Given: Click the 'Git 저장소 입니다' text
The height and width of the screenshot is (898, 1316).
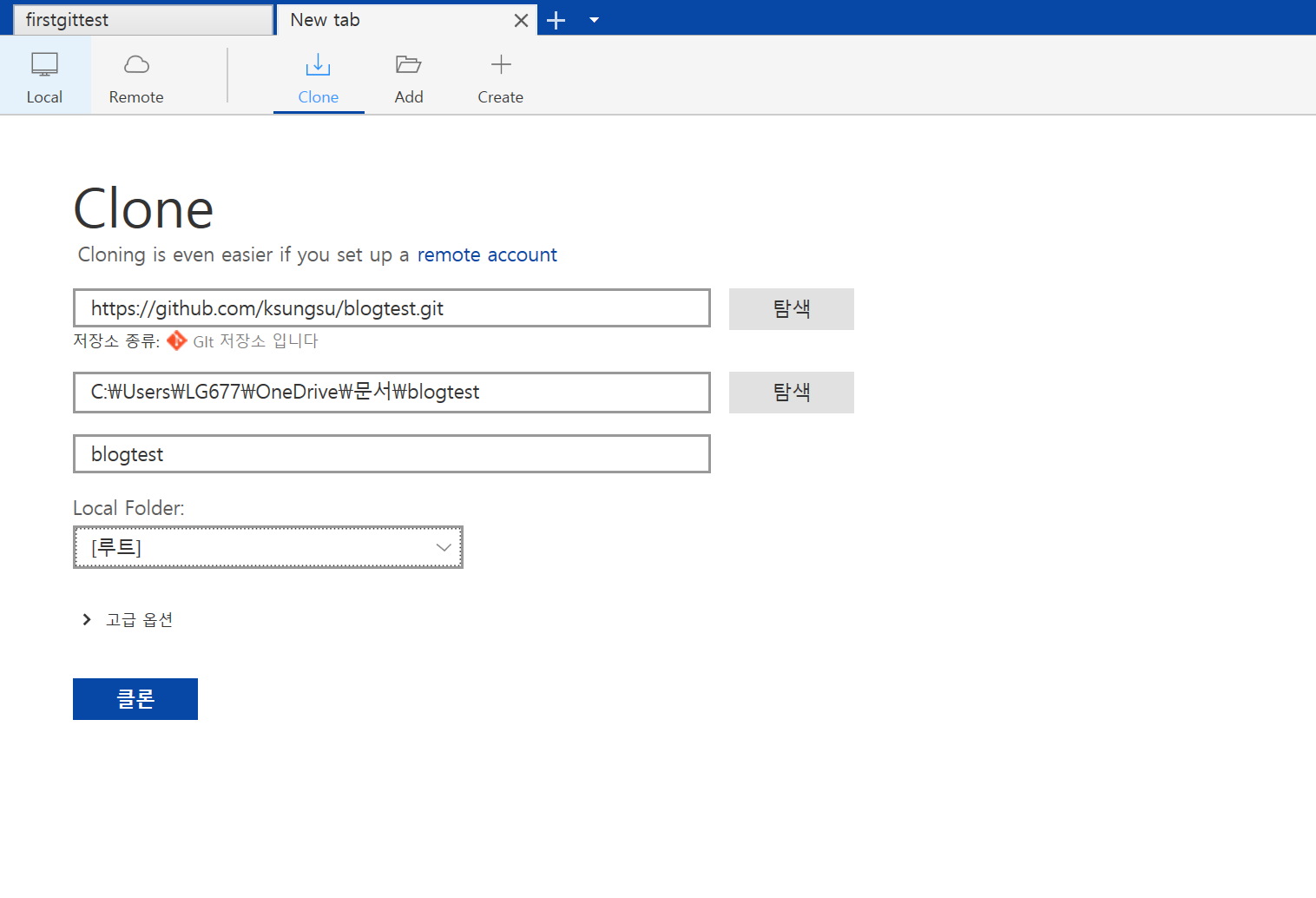Looking at the screenshot, I should click(x=255, y=341).
